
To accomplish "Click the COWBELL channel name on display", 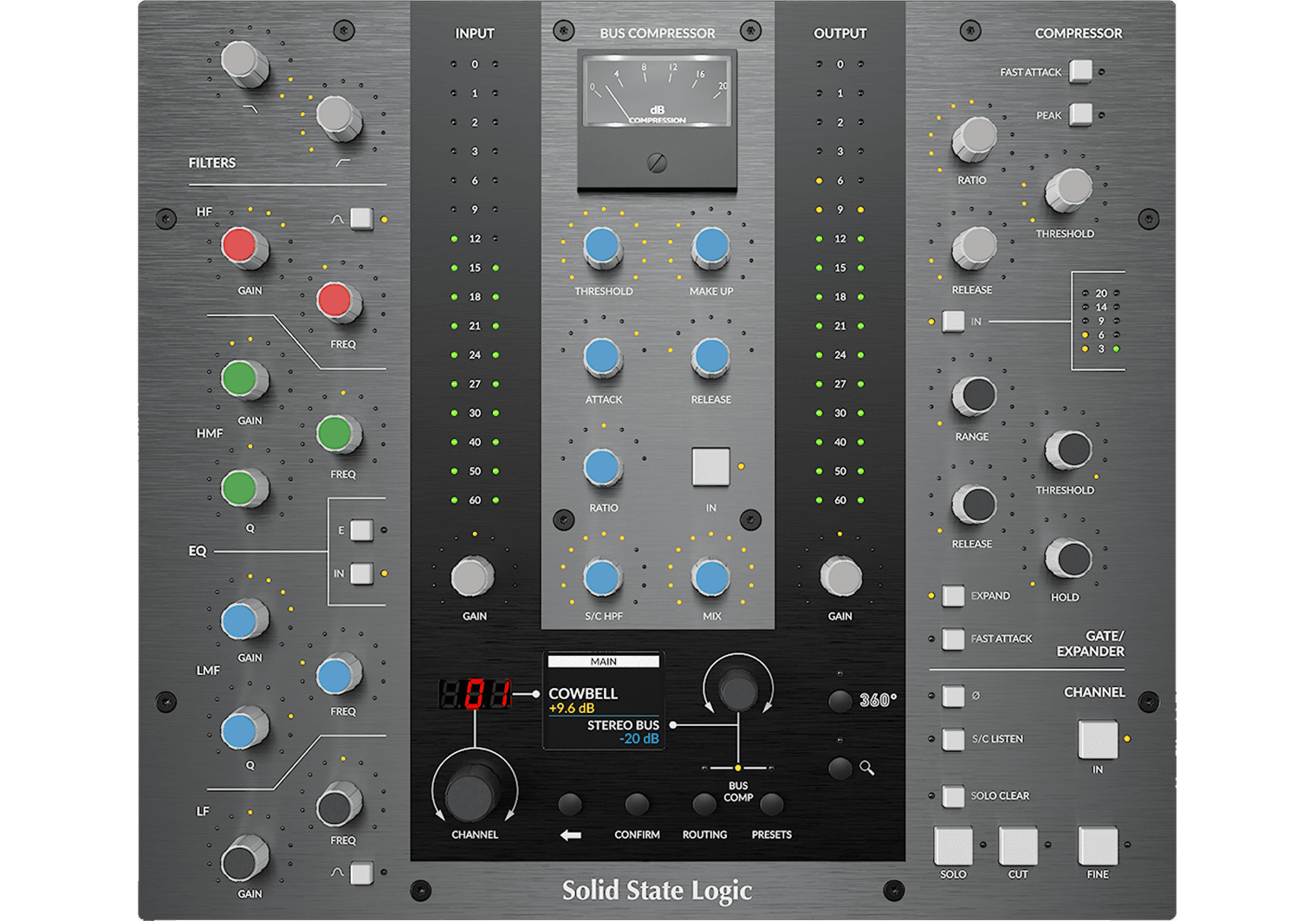I will coord(583,693).
